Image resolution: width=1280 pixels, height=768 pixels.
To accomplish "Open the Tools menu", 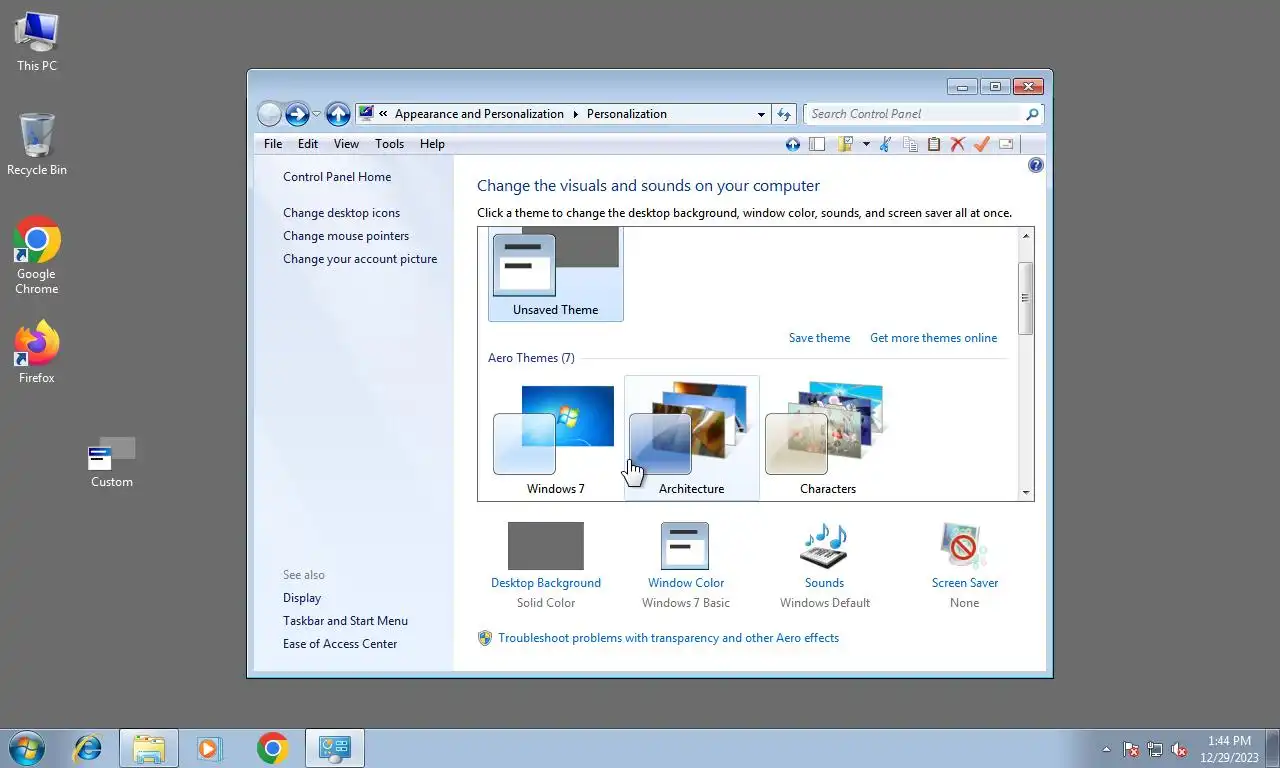I will click(x=389, y=144).
